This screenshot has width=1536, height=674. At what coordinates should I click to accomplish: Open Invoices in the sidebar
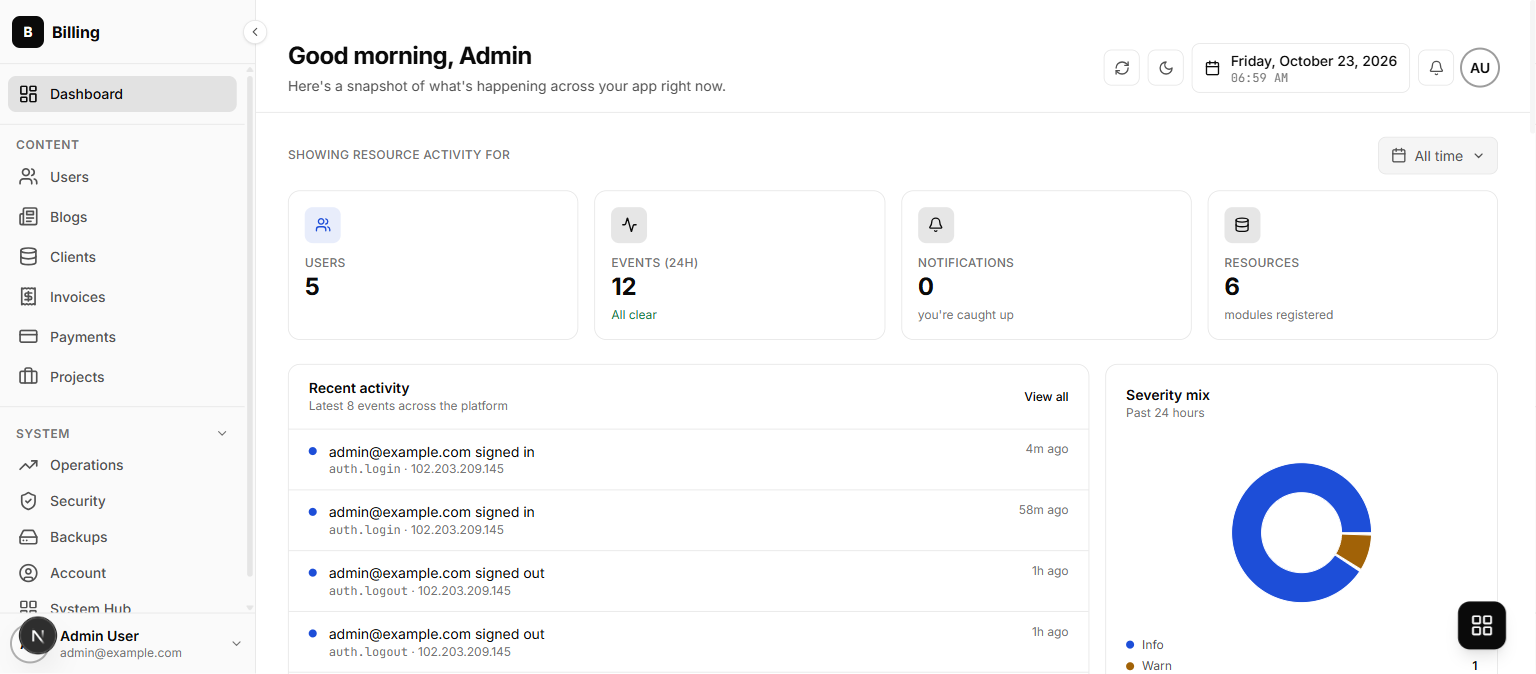point(122,297)
